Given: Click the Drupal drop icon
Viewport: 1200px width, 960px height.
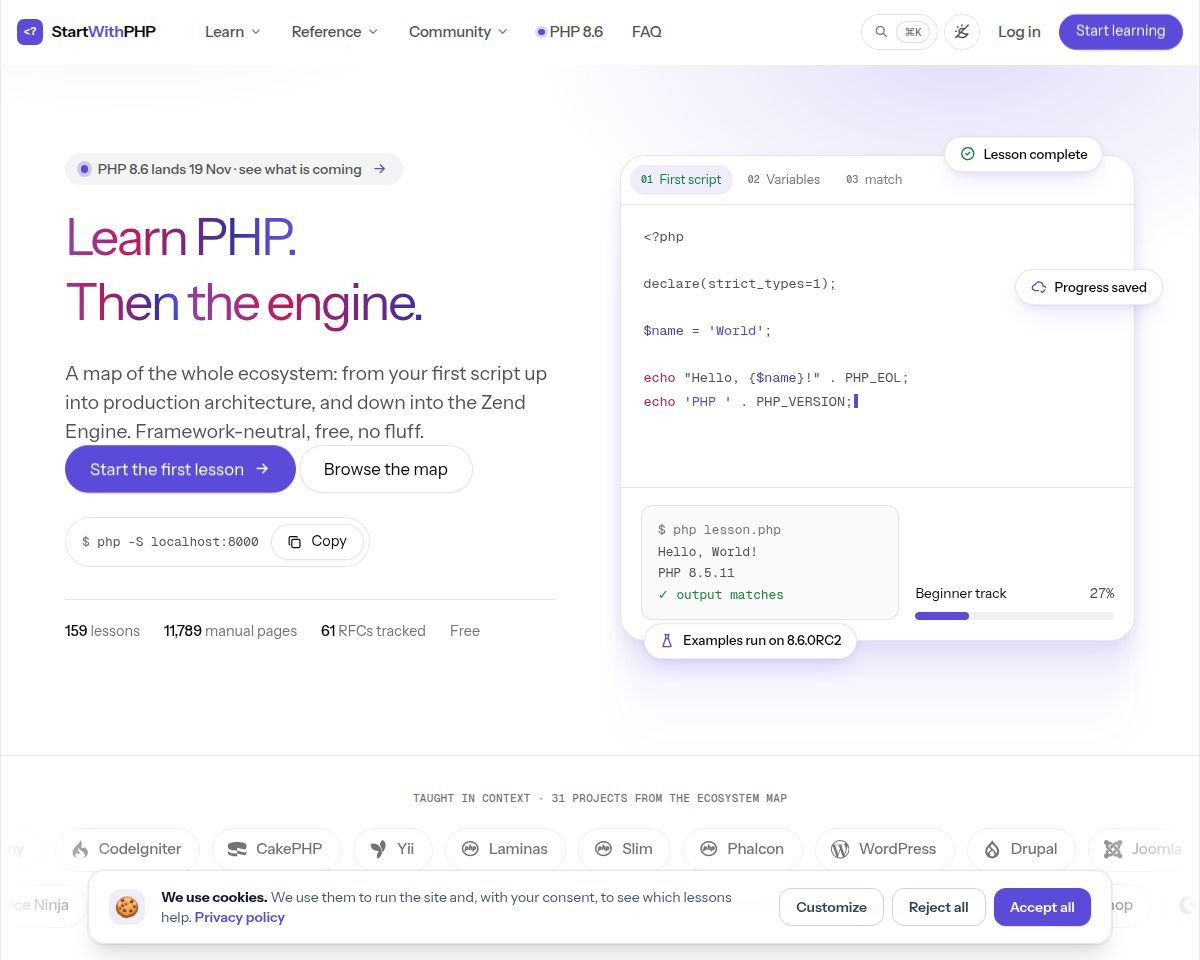Looking at the screenshot, I should pyautogui.click(x=992, y=849).
